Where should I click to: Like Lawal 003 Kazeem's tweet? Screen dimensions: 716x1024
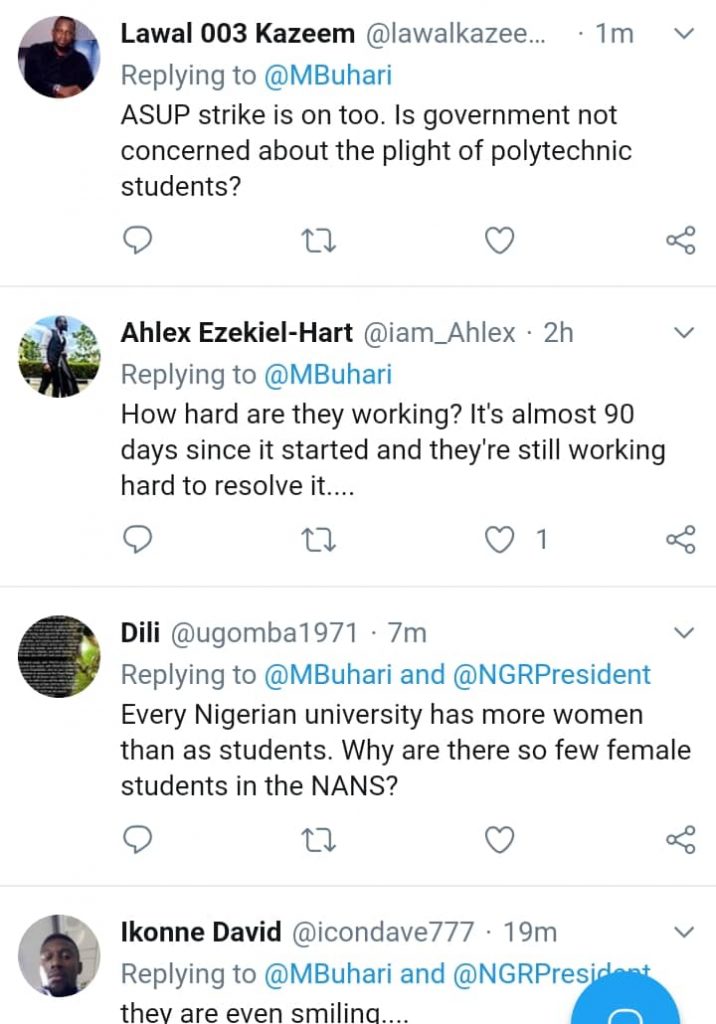pos(499,240)
